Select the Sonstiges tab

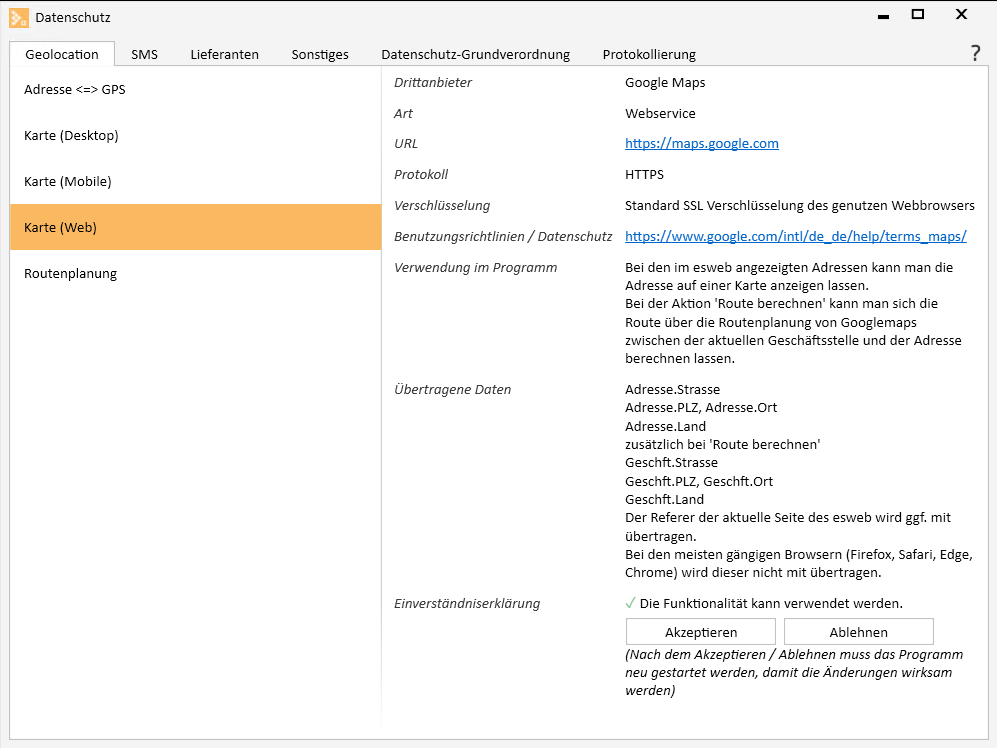point(320,54)
